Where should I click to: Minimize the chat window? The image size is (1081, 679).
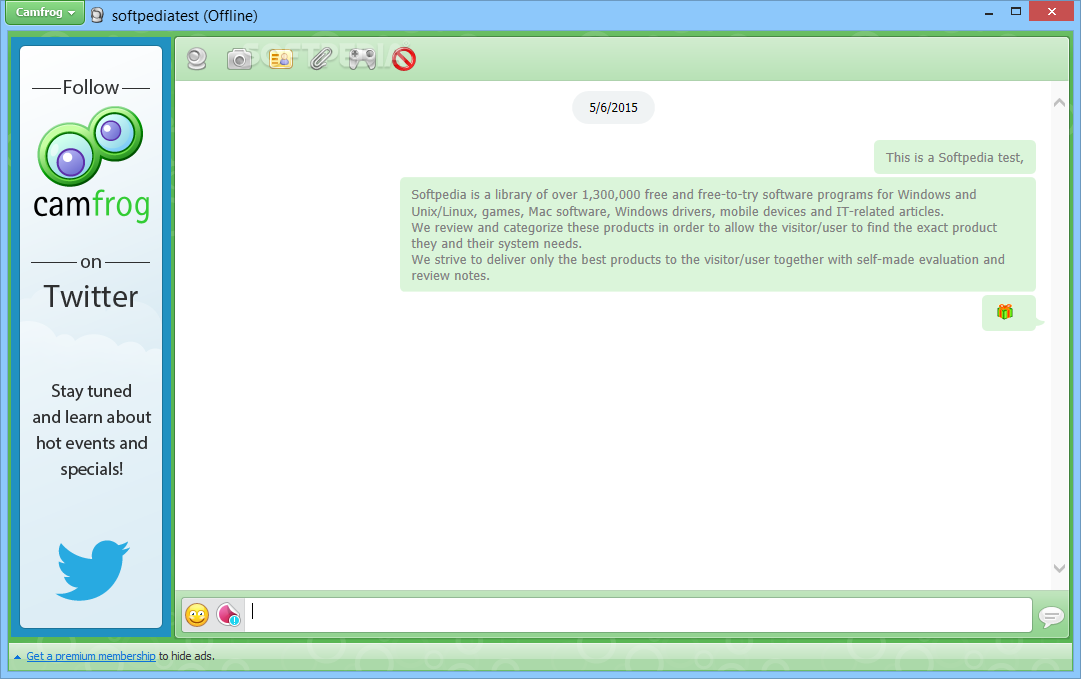[x=989, y=12]
